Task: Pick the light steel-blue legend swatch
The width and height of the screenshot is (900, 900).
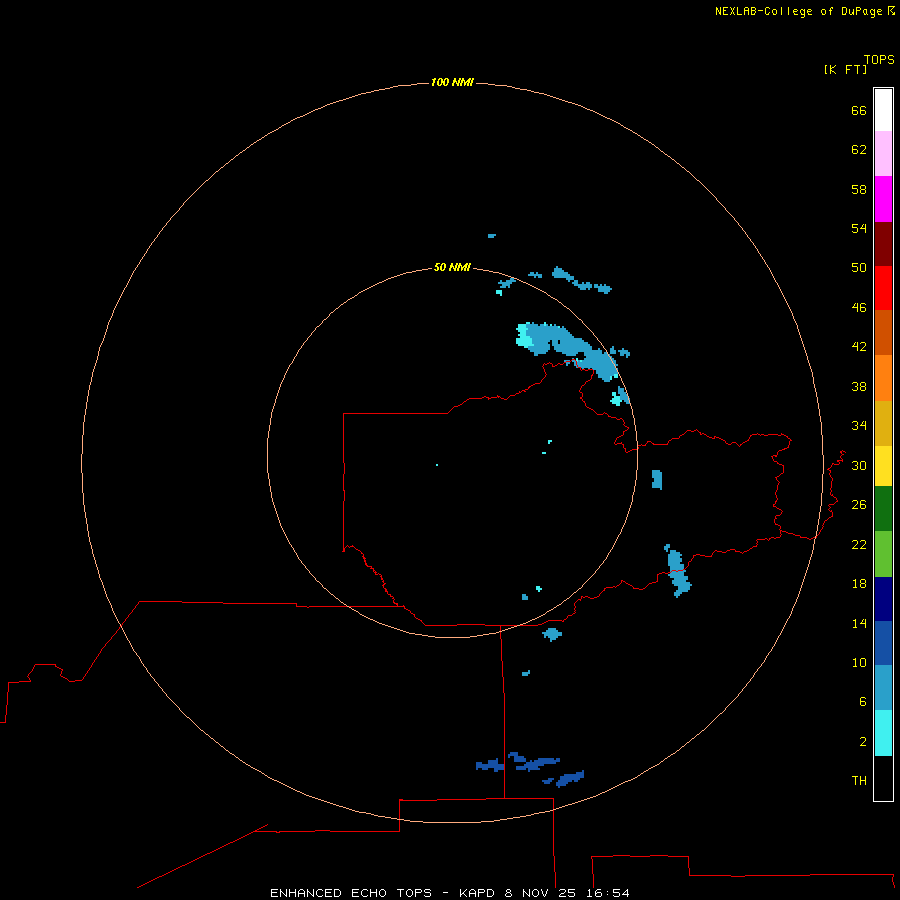Action: click(x=883, y=688)
